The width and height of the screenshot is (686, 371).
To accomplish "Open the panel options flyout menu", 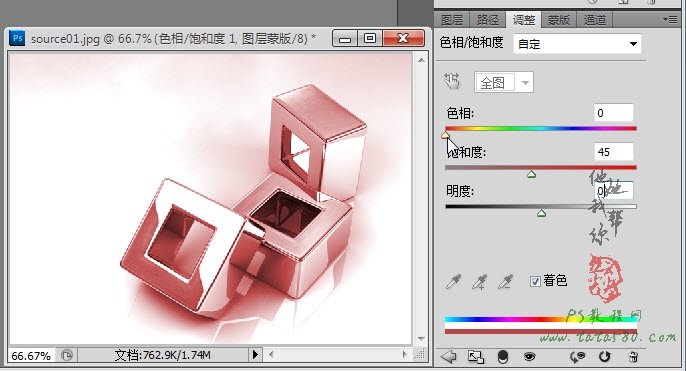I will pyautogui.click(x=670, y=19).
